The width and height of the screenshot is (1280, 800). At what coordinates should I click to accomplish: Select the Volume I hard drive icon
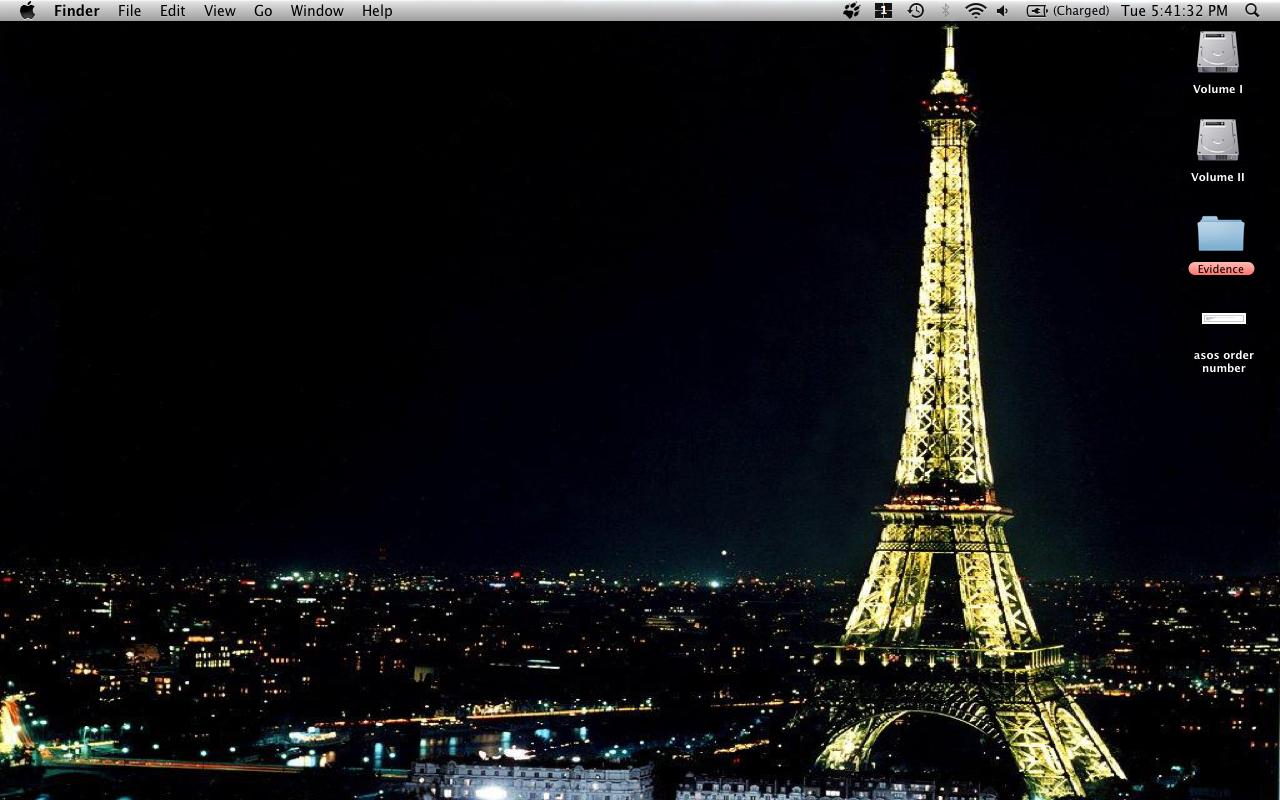click(x=1217, y=53)
